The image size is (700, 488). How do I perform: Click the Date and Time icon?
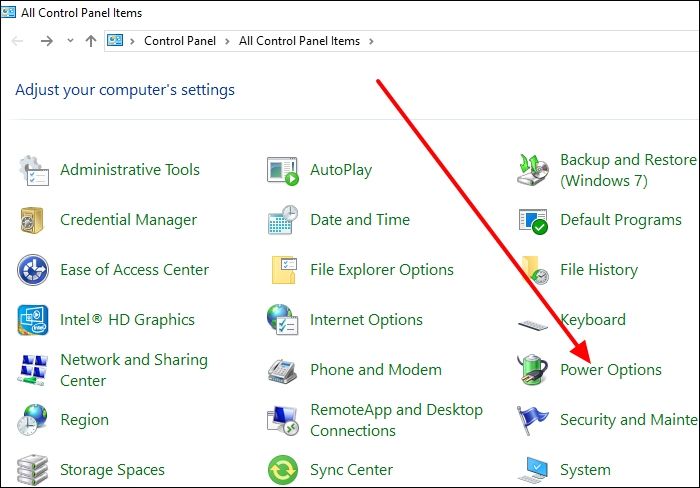(x=283, y=220)
